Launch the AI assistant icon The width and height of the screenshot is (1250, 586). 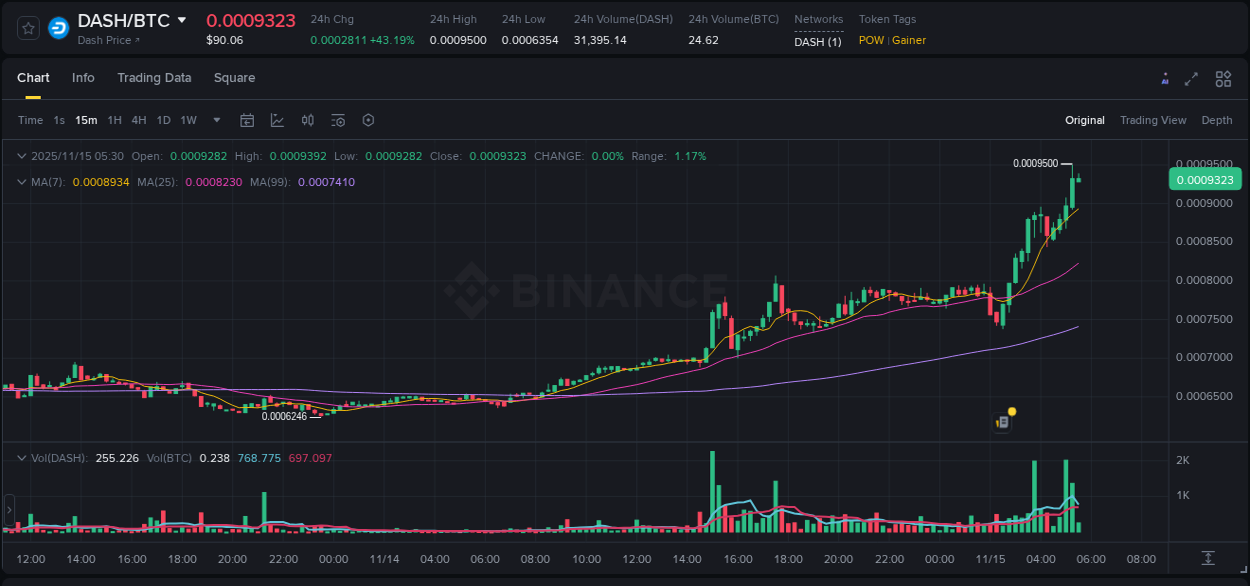point(1164,78)
